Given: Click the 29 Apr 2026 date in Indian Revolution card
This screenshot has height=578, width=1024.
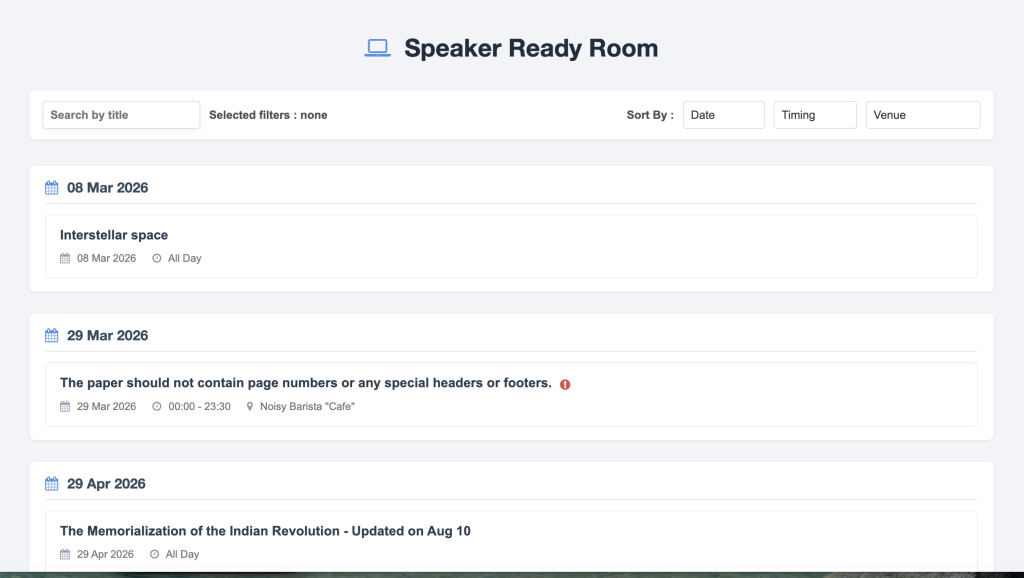Looking at the screenshot, I should 105,554.
